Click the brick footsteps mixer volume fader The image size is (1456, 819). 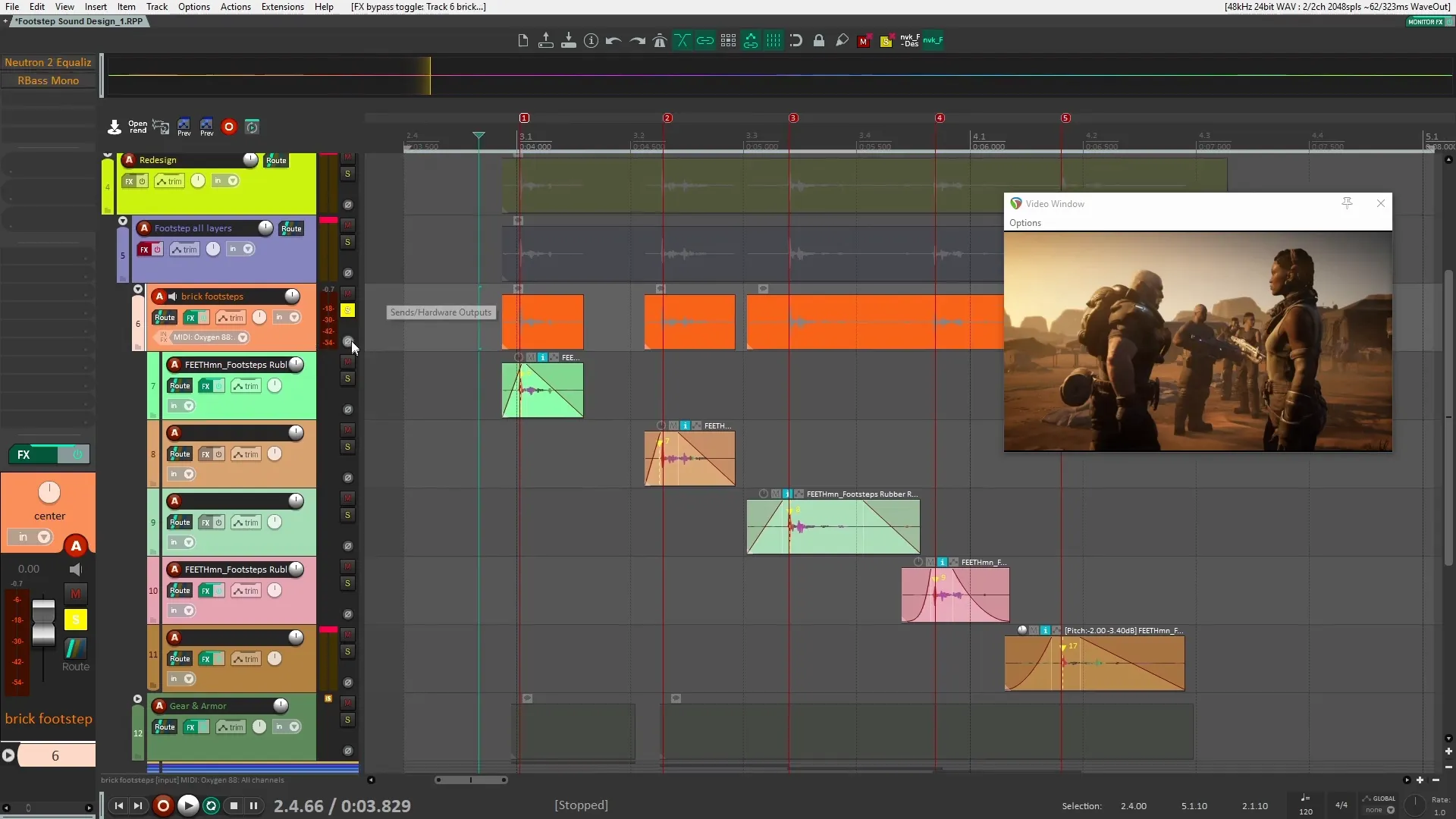pyautogui.click(x=43, y=622)
